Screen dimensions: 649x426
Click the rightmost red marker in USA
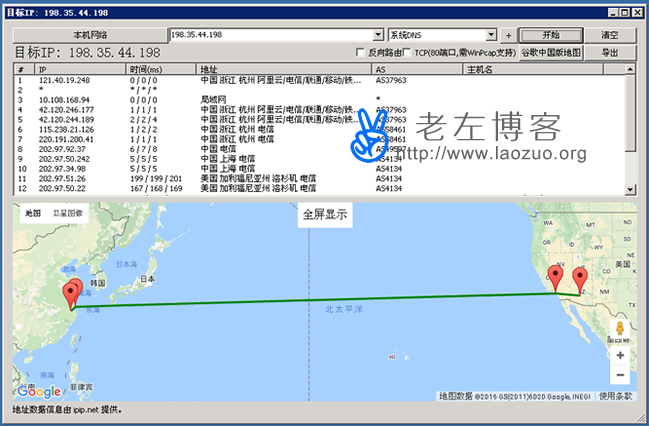coord(579,277)
